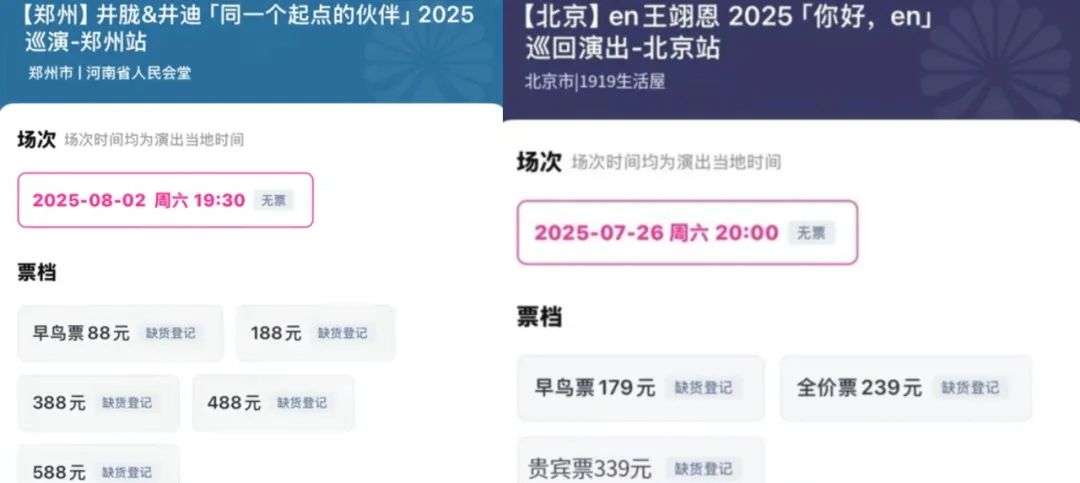Click 缺货登记 next to 早鸟票 88元

coord(171,334)
